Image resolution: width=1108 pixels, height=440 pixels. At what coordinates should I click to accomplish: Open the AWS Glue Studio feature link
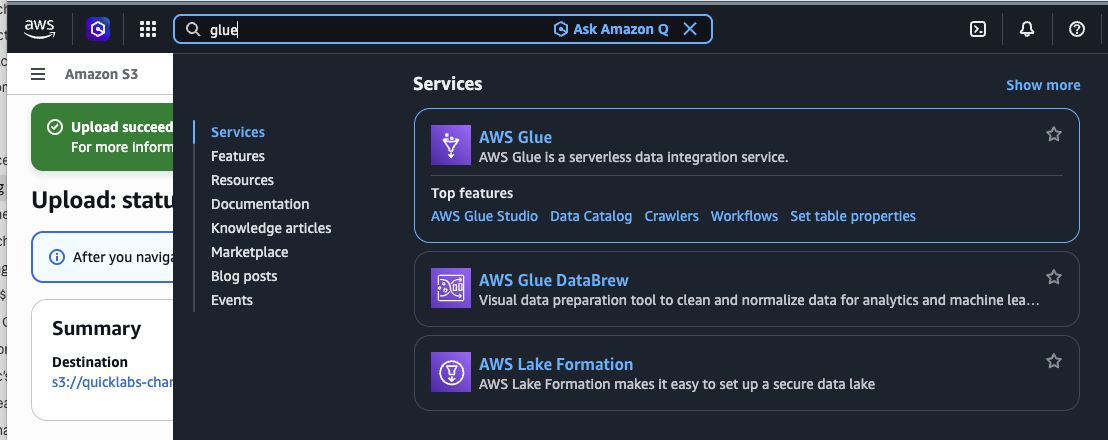point(484,216)
